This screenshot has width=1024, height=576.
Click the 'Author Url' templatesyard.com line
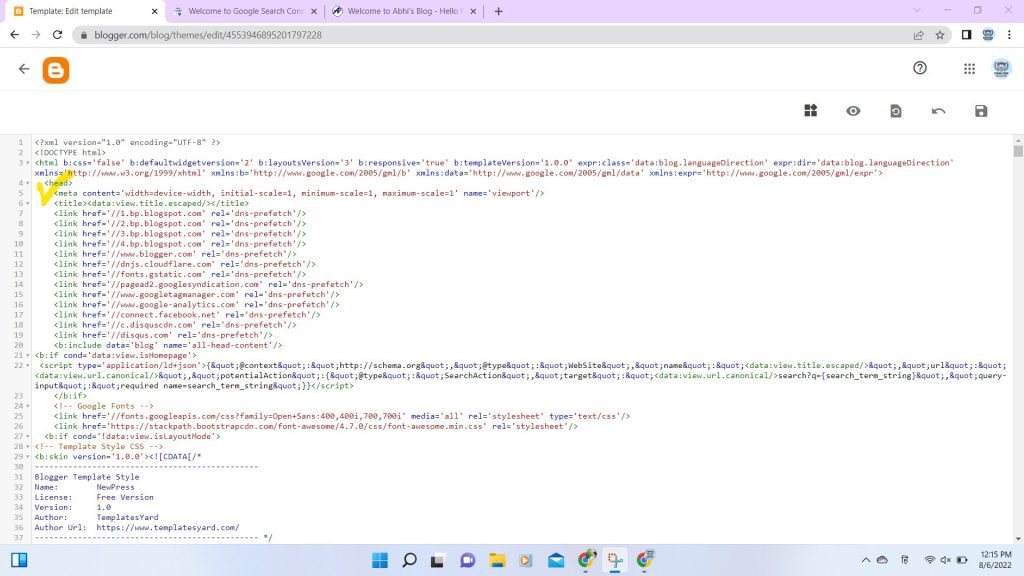tap(137, 528)
